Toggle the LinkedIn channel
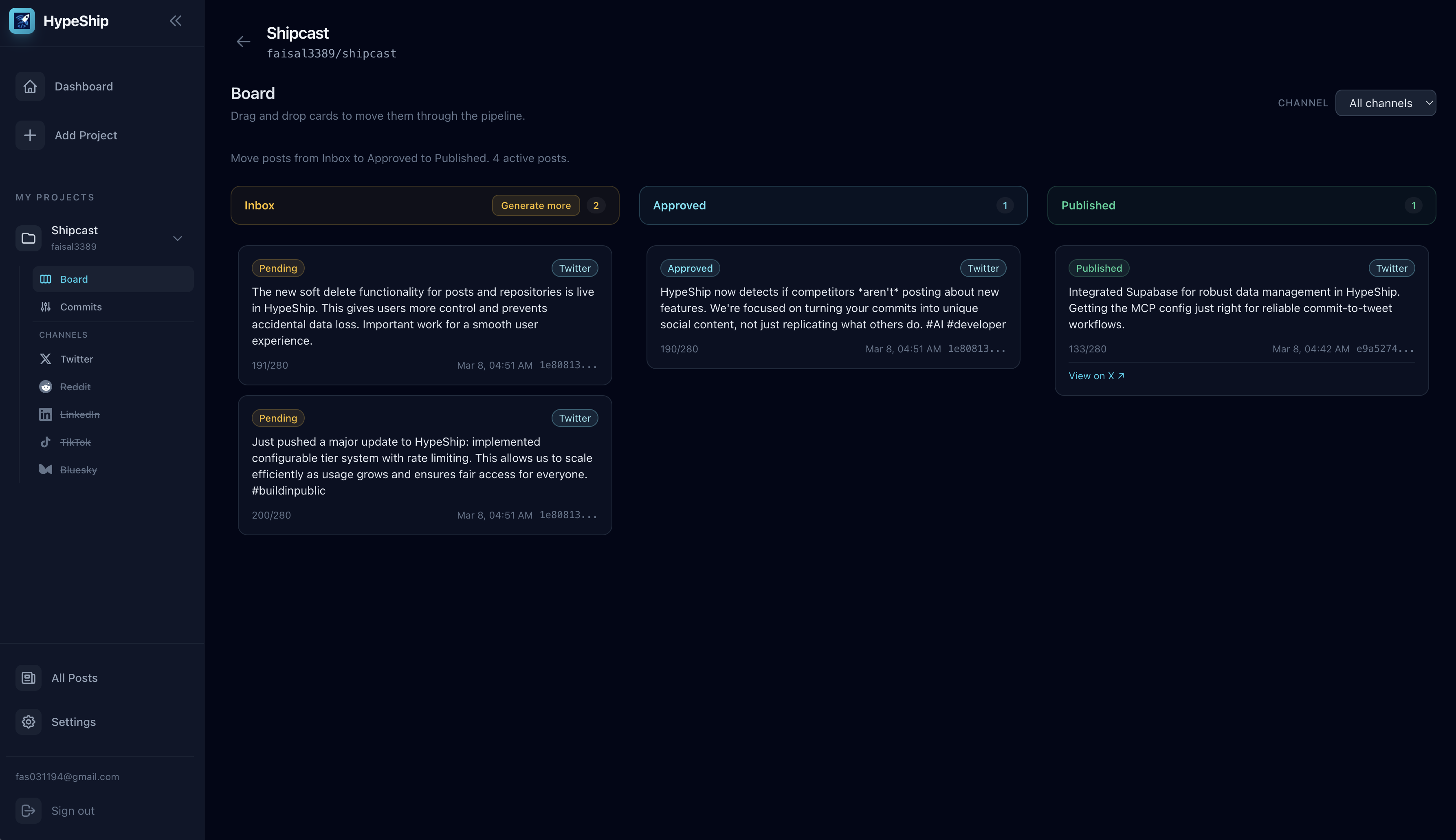The width and height of the screenshot is (1456, 840). pos(79,413)
